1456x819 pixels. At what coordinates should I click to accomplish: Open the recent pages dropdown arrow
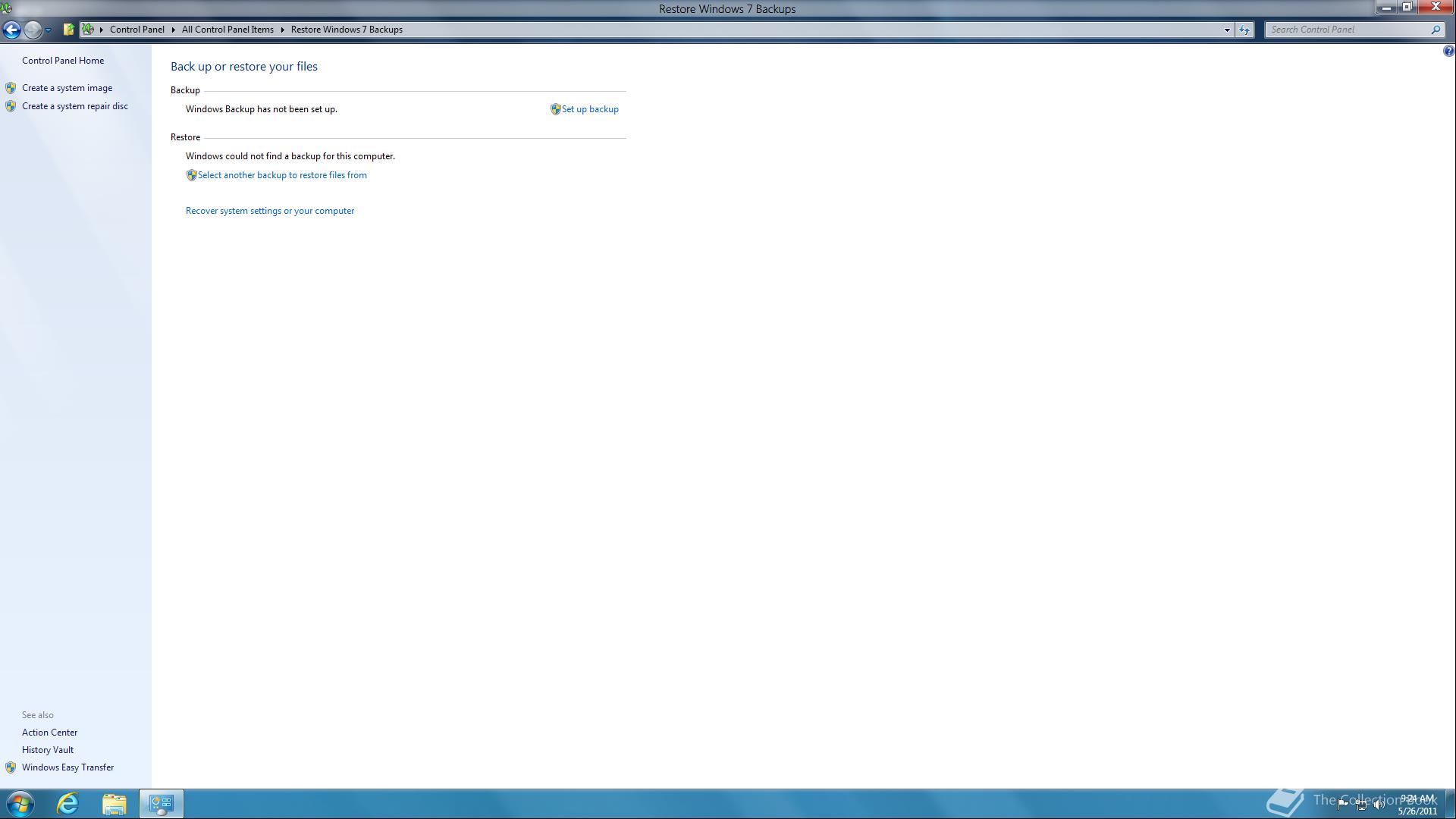click(48, 30)
